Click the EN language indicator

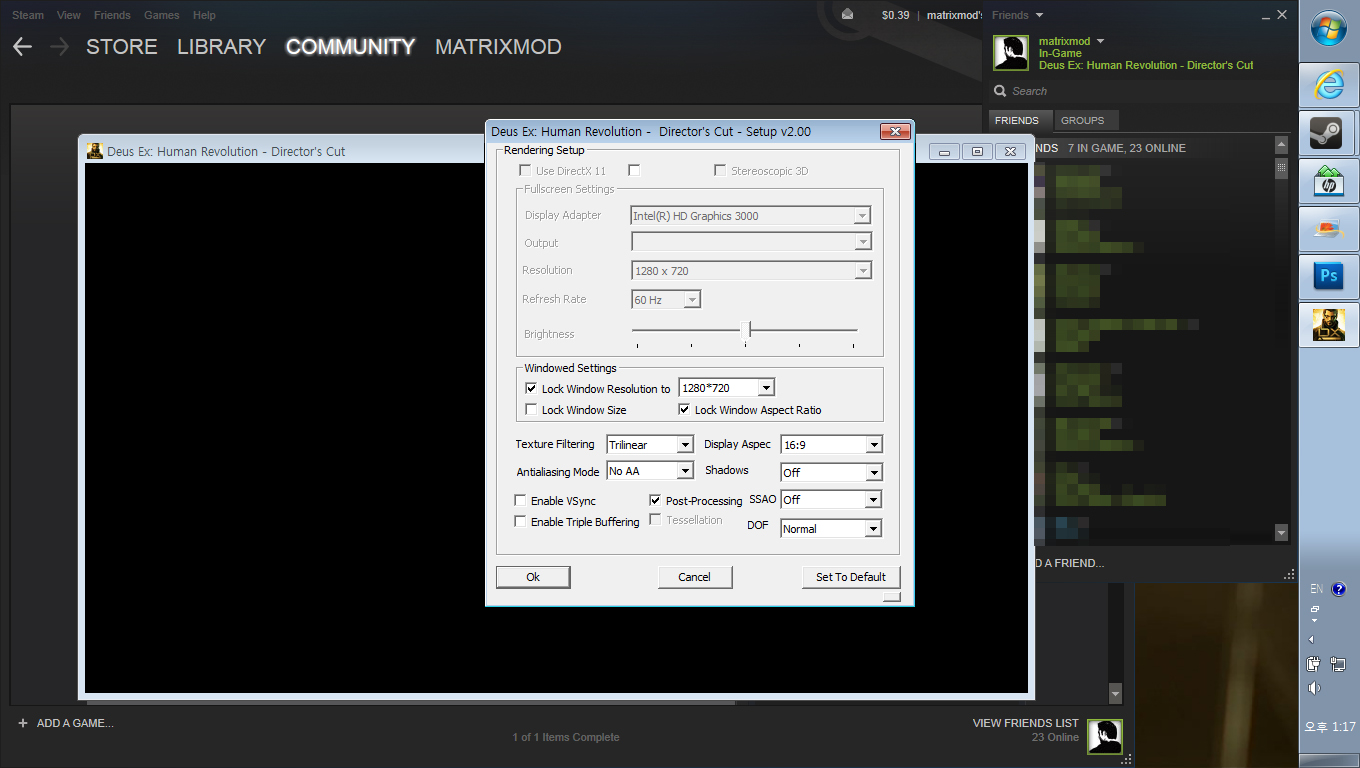point(1316,589)
